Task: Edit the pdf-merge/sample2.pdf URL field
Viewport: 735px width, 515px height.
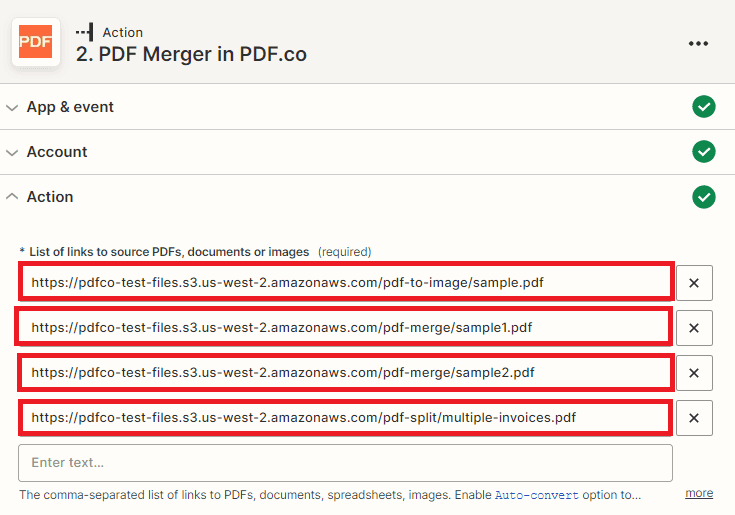Action: point(345,373)
